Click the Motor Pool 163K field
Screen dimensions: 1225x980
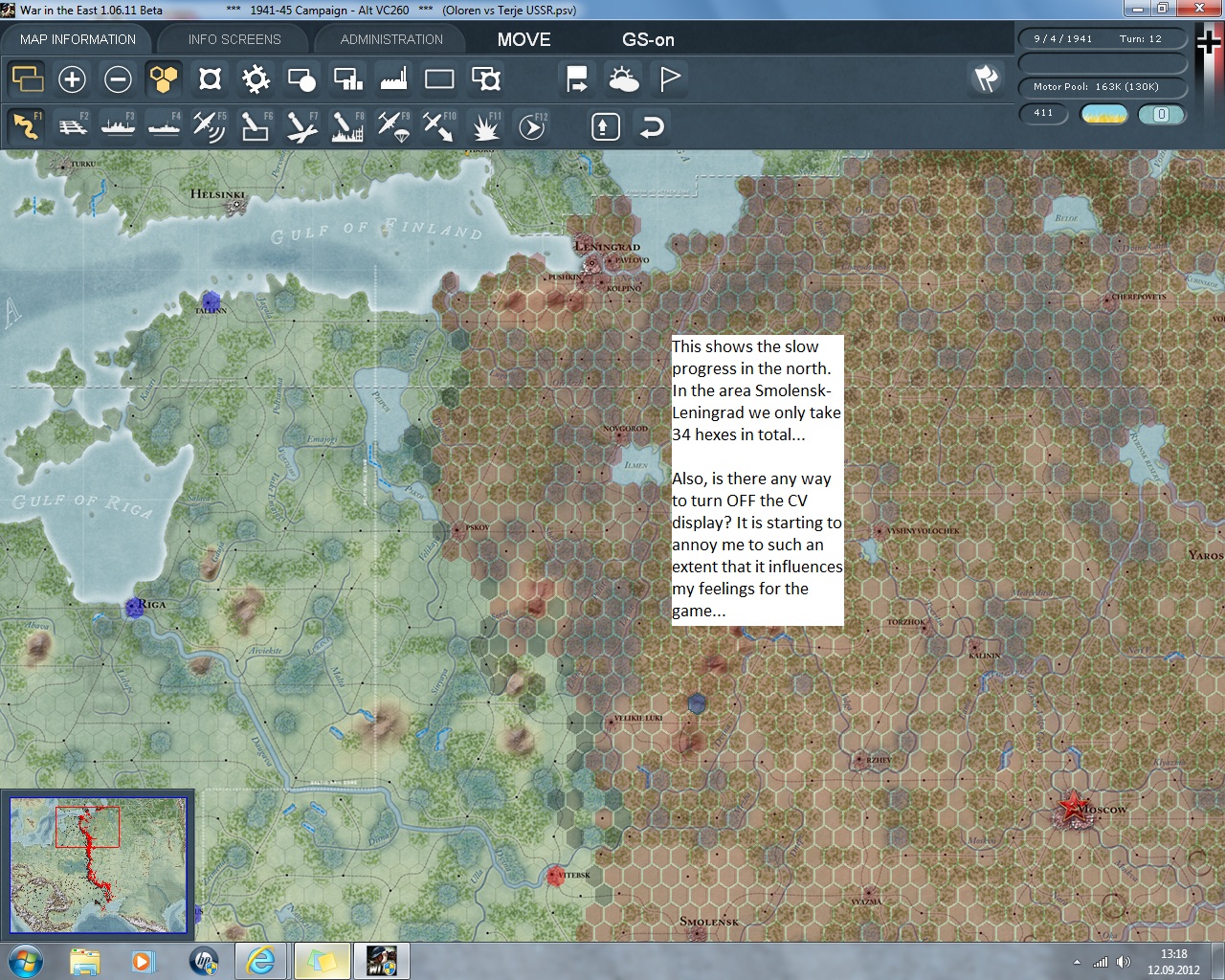[x=1102, y=86]
